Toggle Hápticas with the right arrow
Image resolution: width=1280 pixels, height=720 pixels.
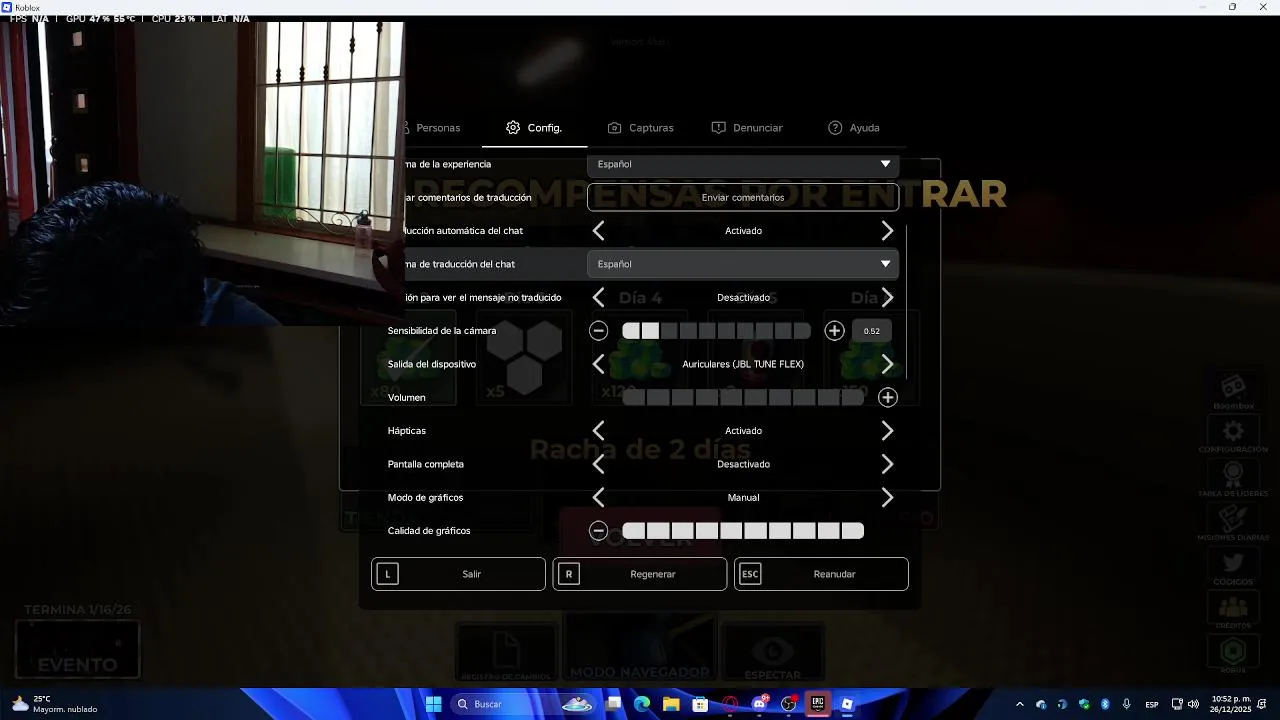887,431
